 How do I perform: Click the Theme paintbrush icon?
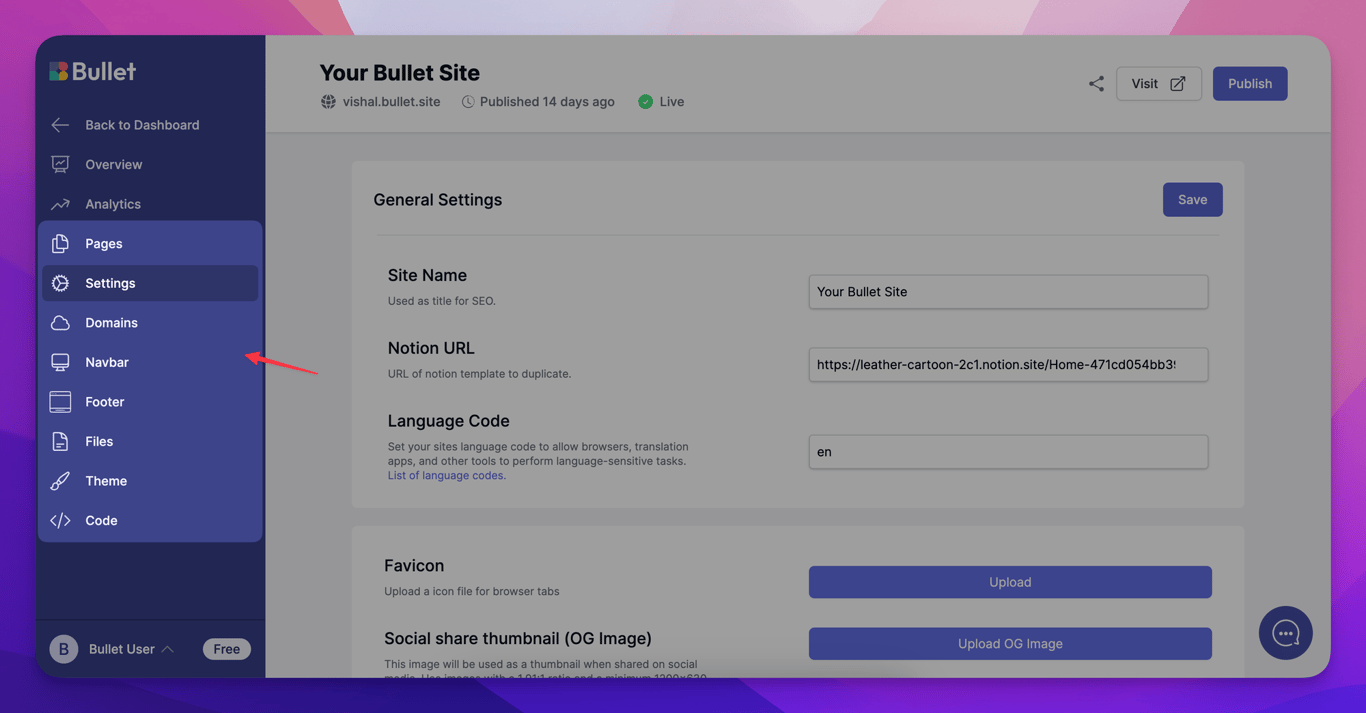(x=60, y=481)
